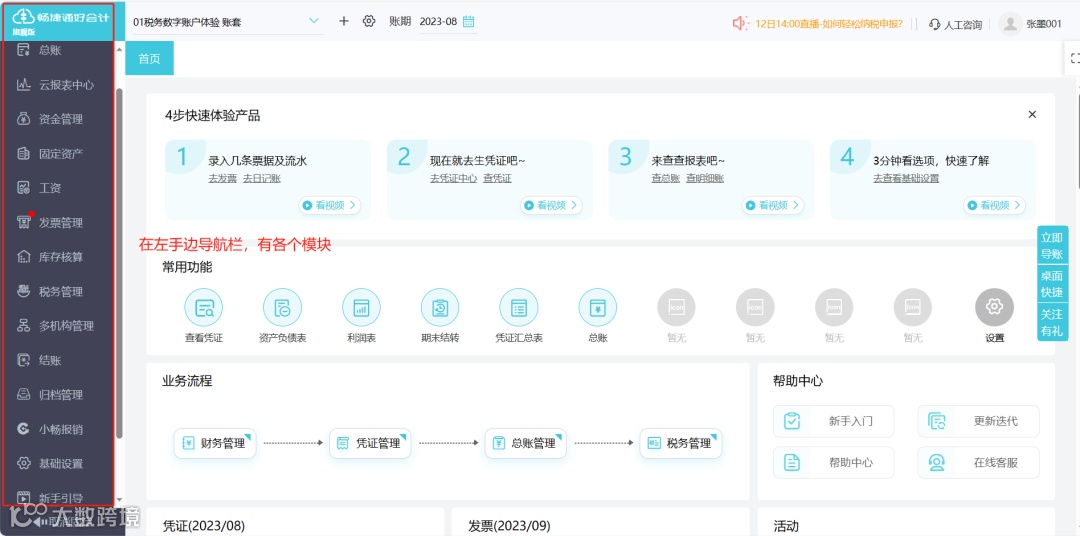Open the 总账 shortcut in 常用功能

pos(598,307)
